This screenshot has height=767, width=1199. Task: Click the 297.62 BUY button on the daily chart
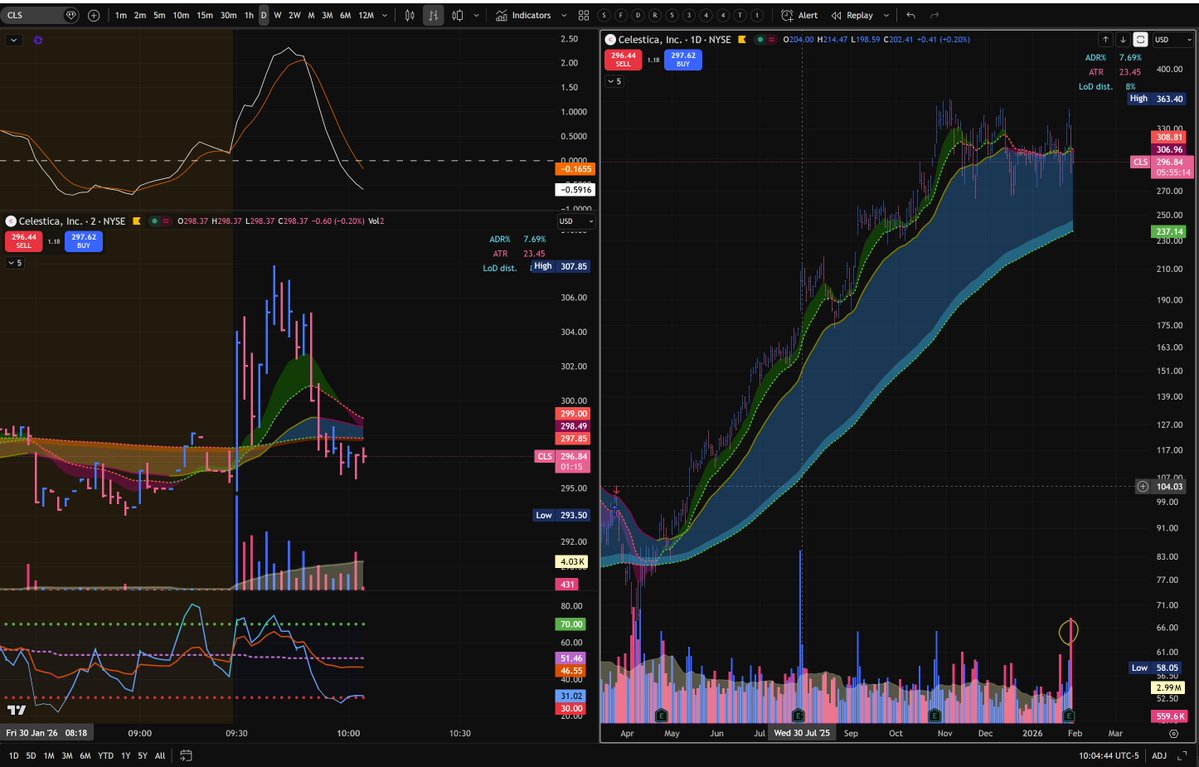pyautogui.click(x=683, y=59)
